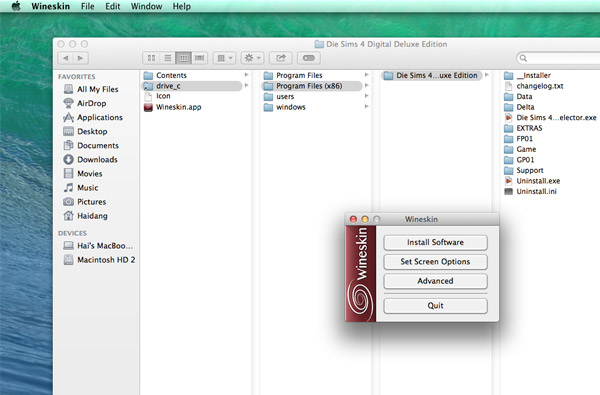Click the Advanced button in Wineskin

tap(435, 281)
